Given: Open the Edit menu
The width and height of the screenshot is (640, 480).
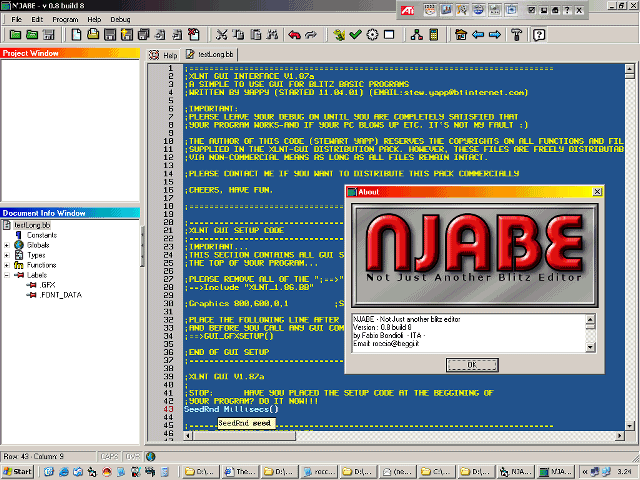Looking at the screenshot, I should click(x=37, y=19).
